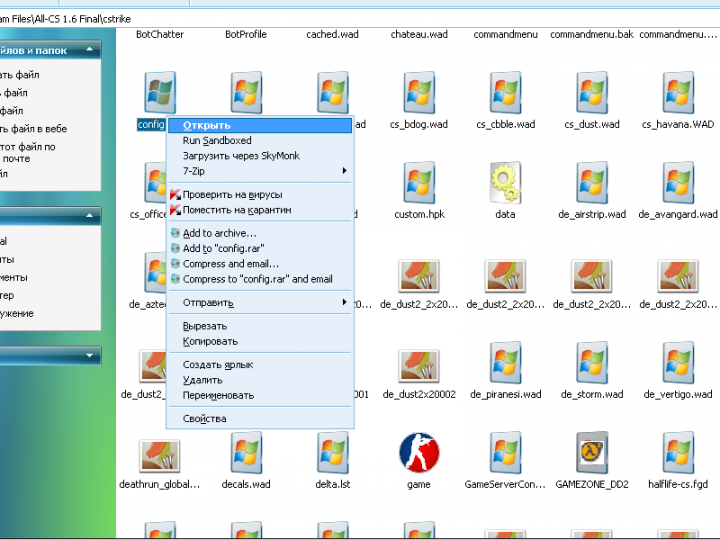
Task: Select the data gear icon
Action: pos(506,182)
